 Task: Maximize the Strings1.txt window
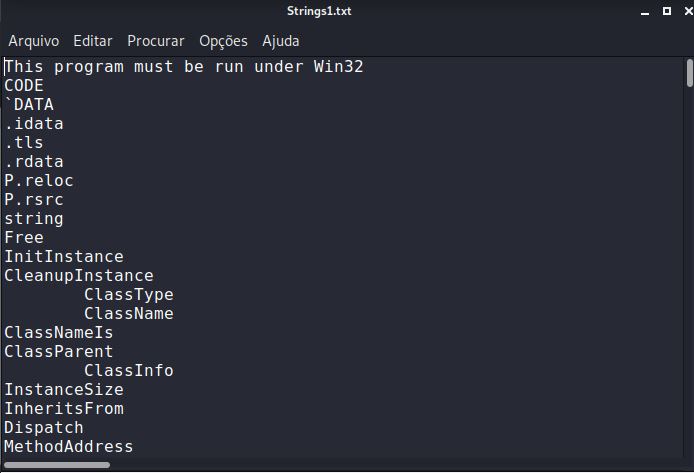[666, 12]
